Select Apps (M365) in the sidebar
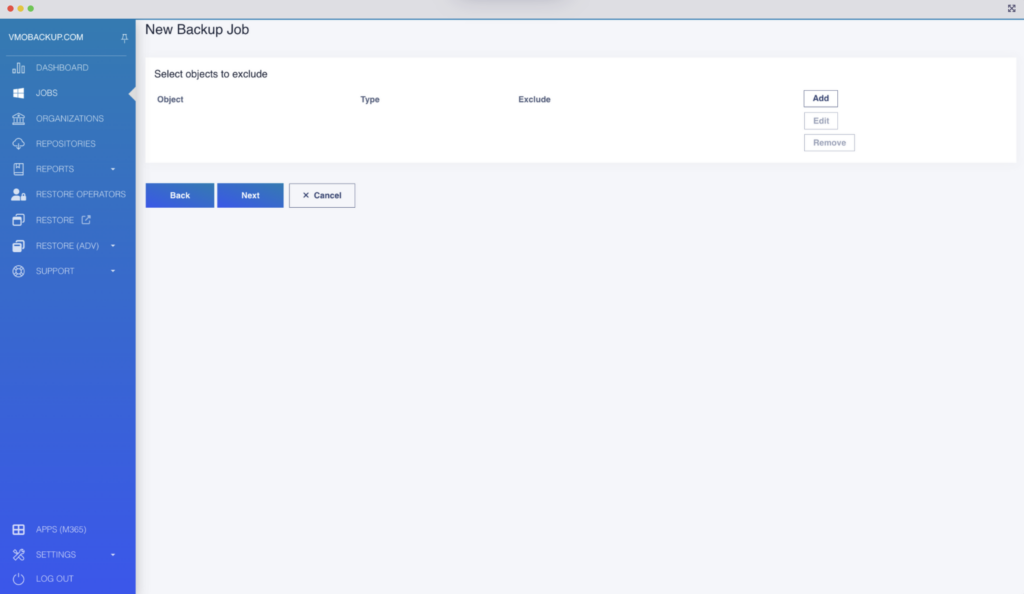The height and width of the screenshot is (594, 1024). (x=61, y=529)
